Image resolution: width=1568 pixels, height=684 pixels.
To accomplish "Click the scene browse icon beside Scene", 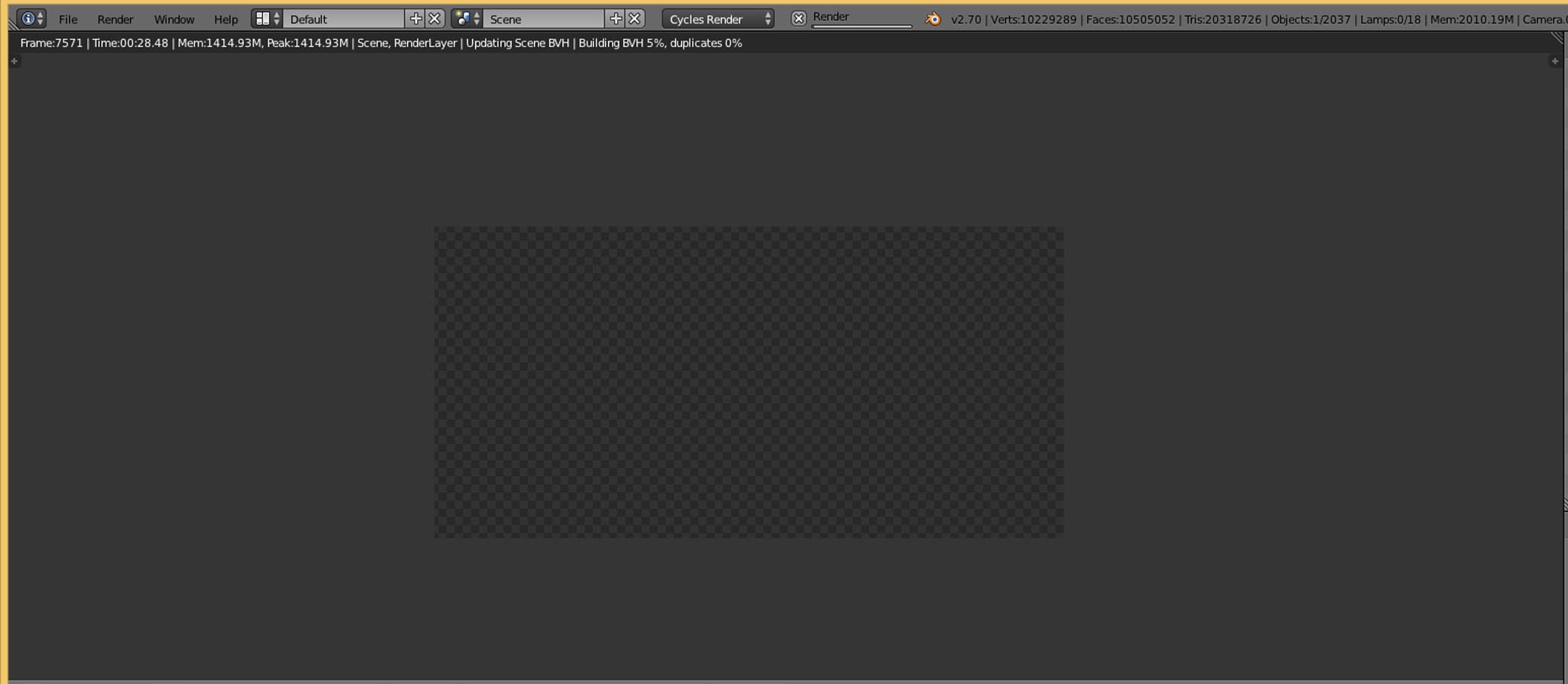I will coord(465,17).
